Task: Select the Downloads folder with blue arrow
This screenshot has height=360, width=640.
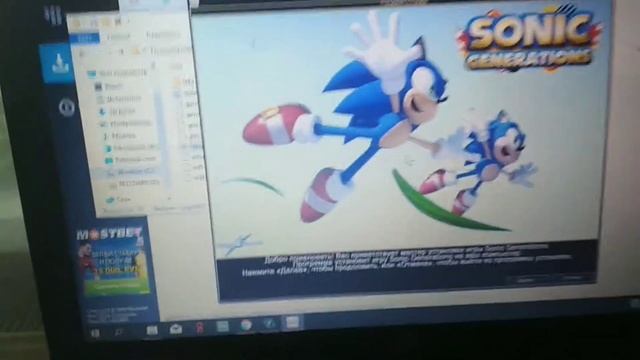Action: 117,111
